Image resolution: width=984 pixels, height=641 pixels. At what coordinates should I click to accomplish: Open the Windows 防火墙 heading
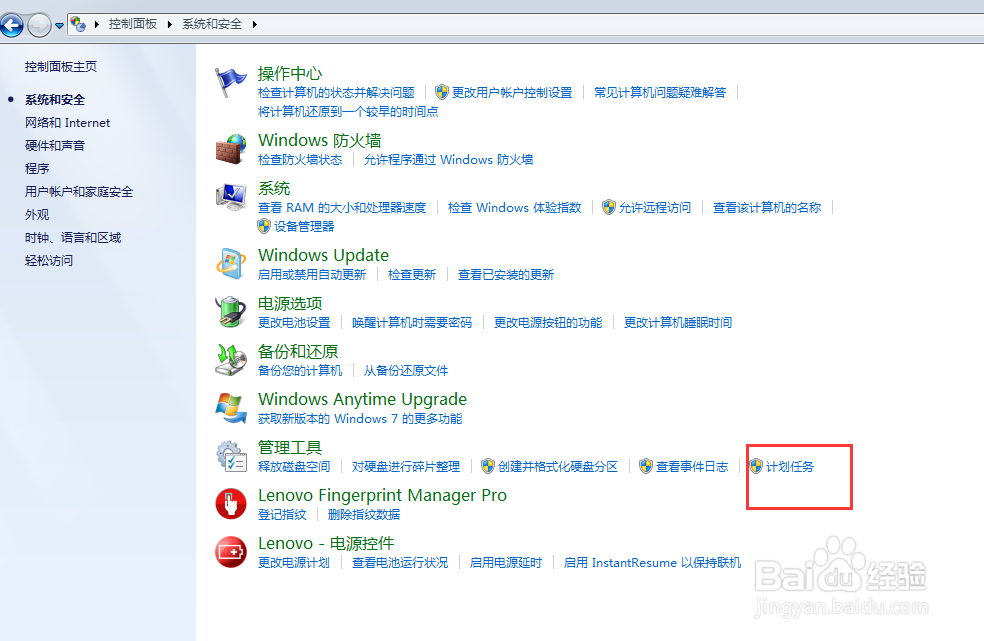click(319, 140)
